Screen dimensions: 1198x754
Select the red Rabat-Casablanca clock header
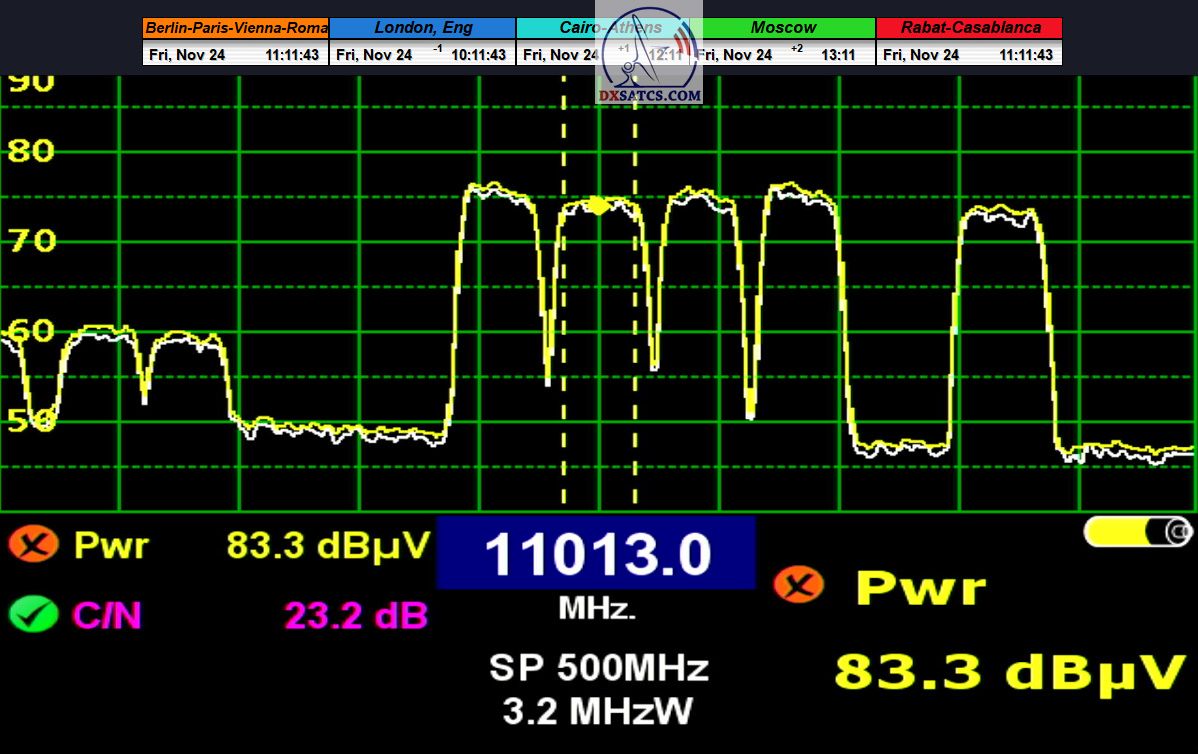click(969, 28)
